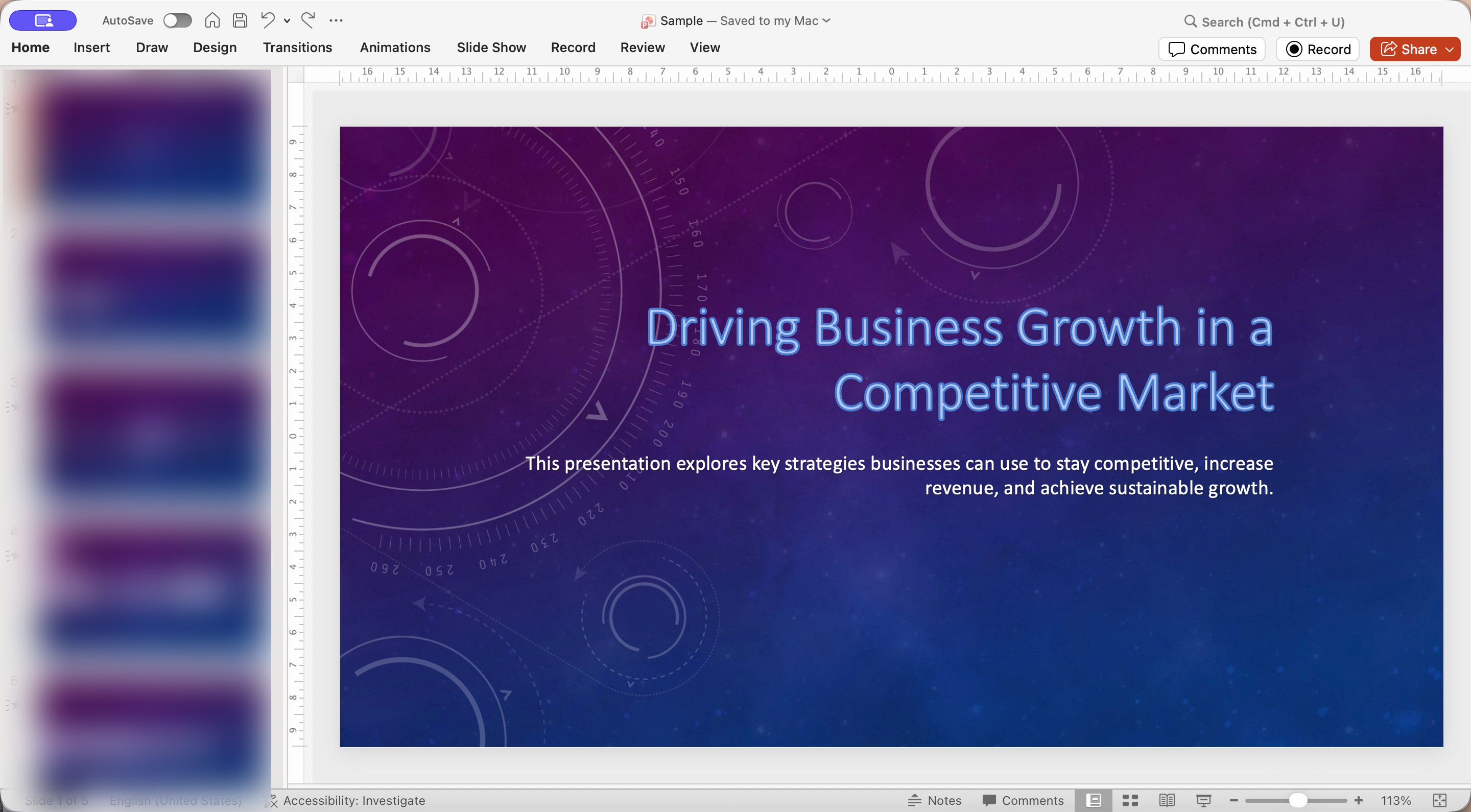Open the Transitions tab
This screenshot has height=812, width=1471.
[x=297, y=47]
